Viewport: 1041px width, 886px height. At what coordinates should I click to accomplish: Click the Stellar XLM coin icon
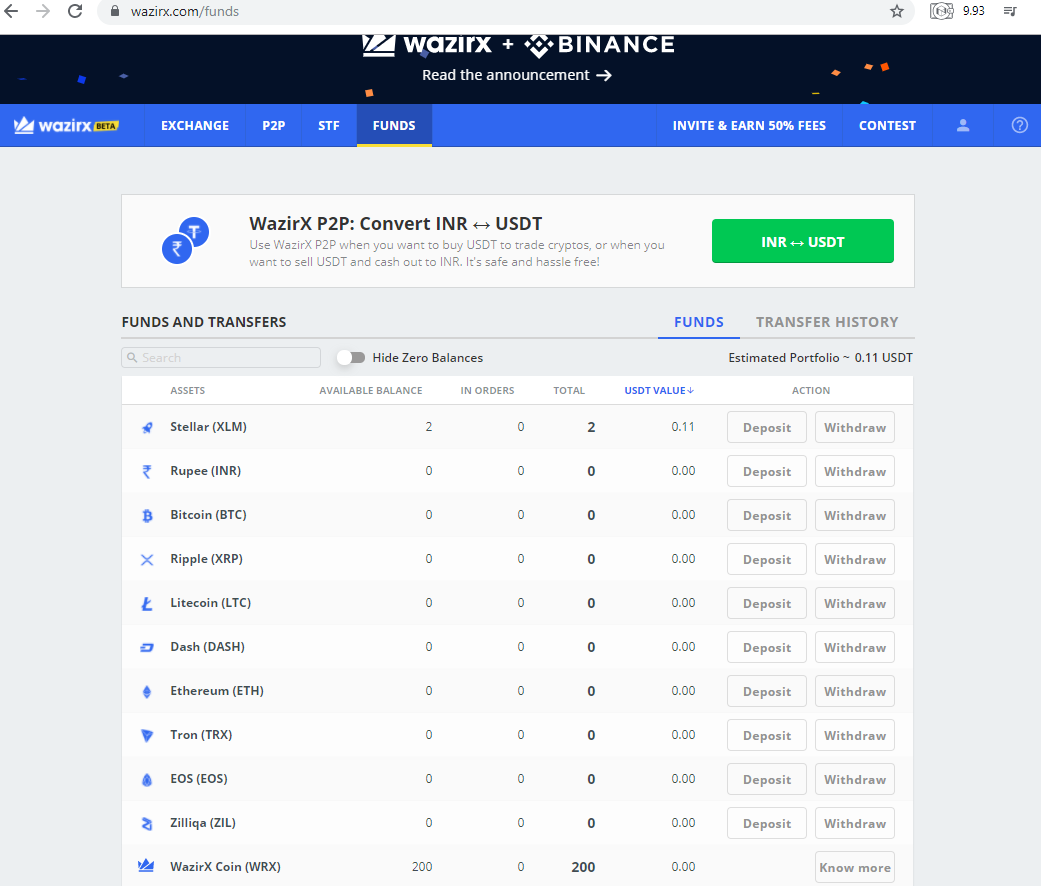(x=147, y=427)
